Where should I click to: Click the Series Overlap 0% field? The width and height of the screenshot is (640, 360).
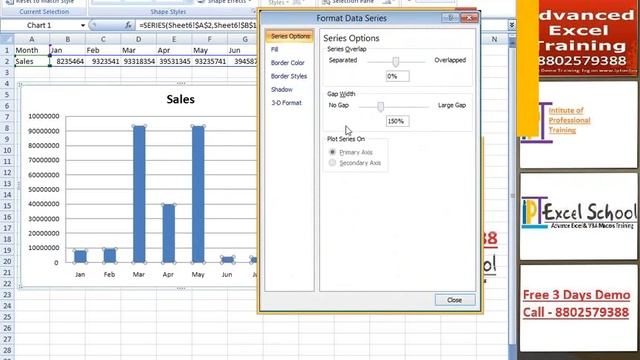[x=398, y=76]
